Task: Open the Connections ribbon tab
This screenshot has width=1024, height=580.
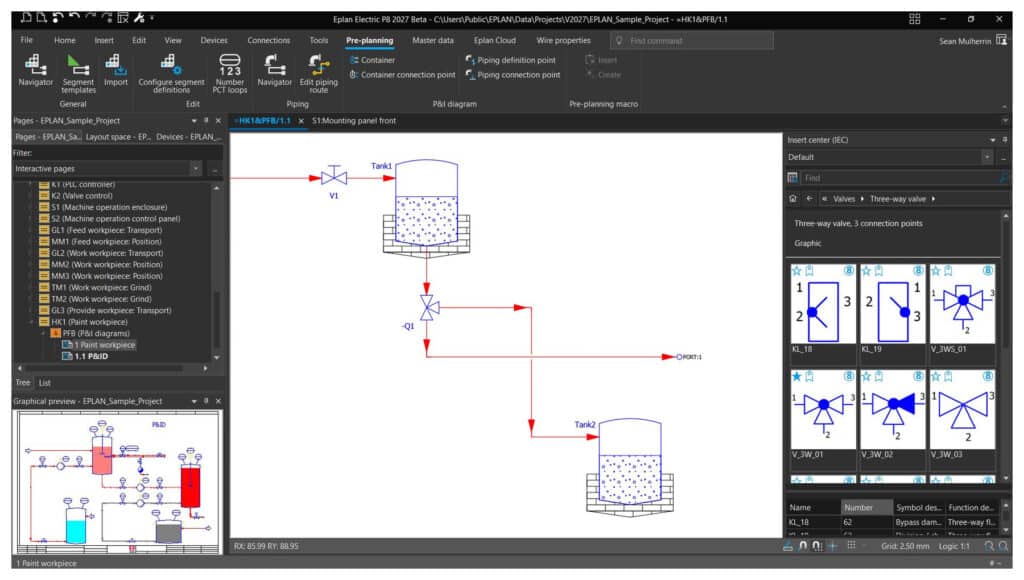Action: pos(268,40)
